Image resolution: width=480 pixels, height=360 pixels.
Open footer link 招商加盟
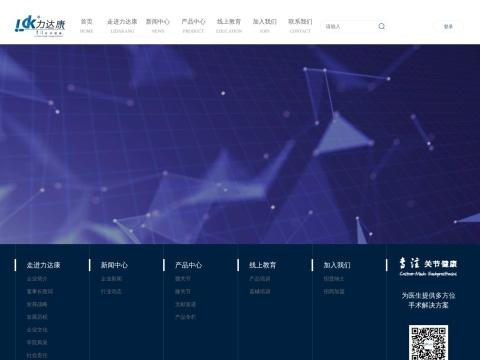coord(334,292)
